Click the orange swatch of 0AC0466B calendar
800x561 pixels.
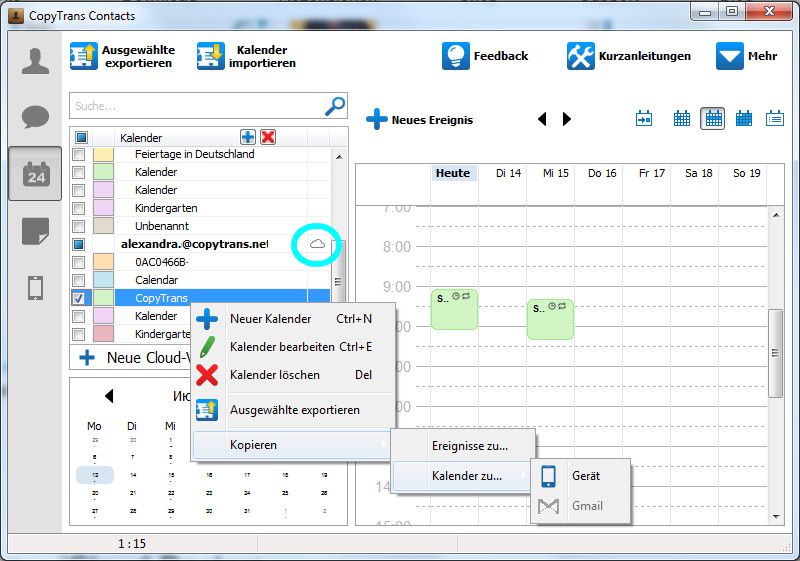(104, 262)
